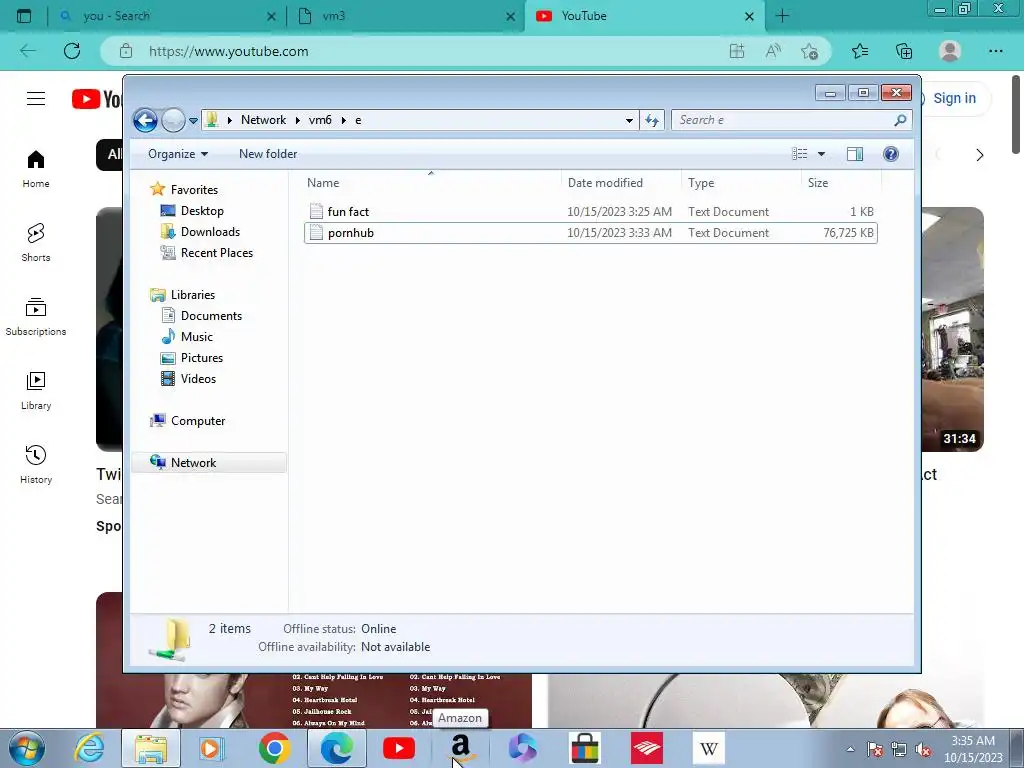This screenshot has height=768, width=1024.
Task: Click the refresh button next to address bar
Action: (x=652, y=120)
